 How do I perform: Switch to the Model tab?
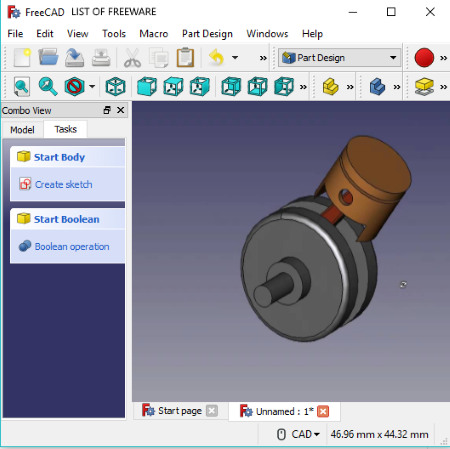pos(22,130)
